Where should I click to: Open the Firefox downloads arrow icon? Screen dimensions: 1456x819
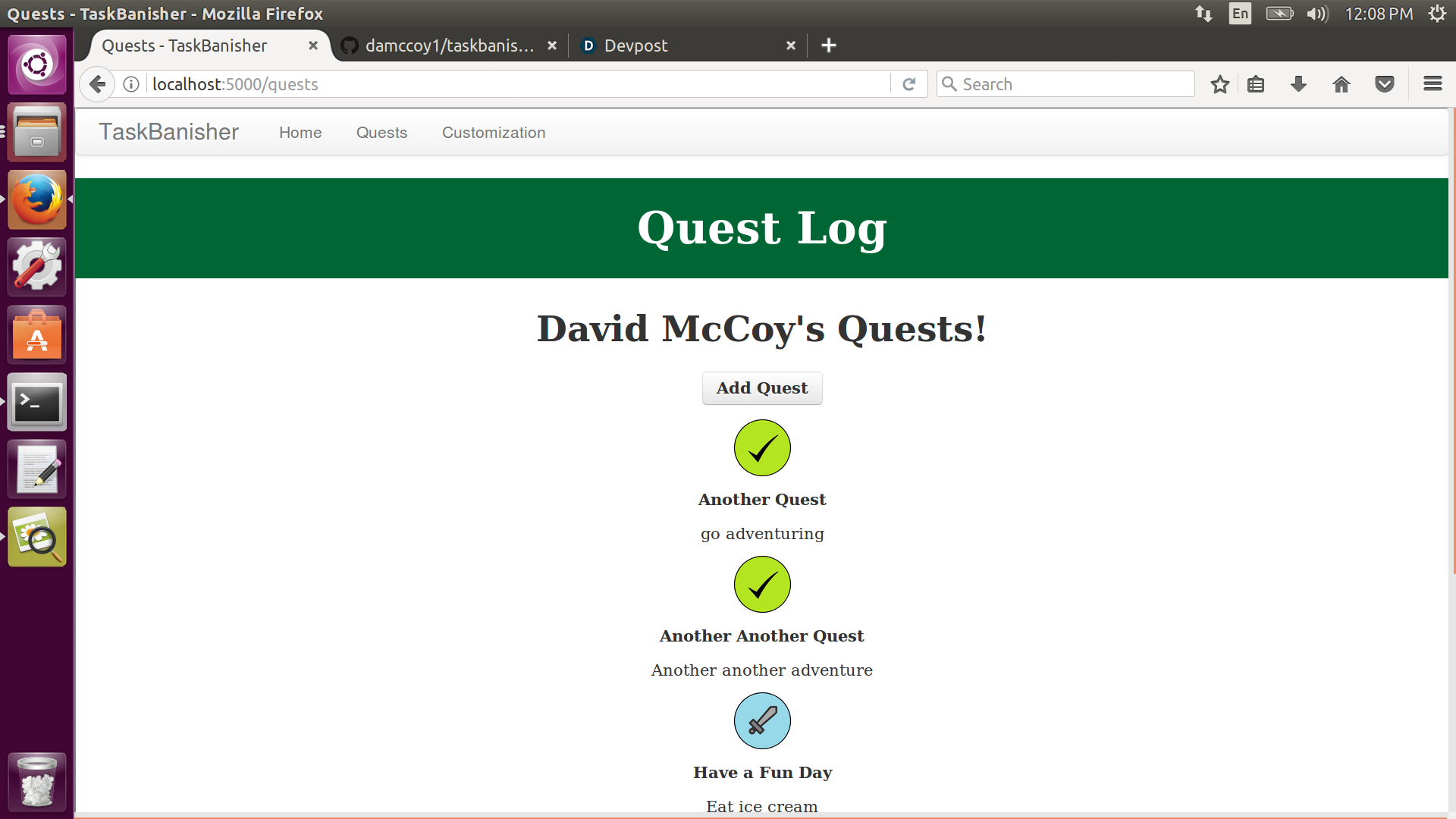pos(1298,84)
